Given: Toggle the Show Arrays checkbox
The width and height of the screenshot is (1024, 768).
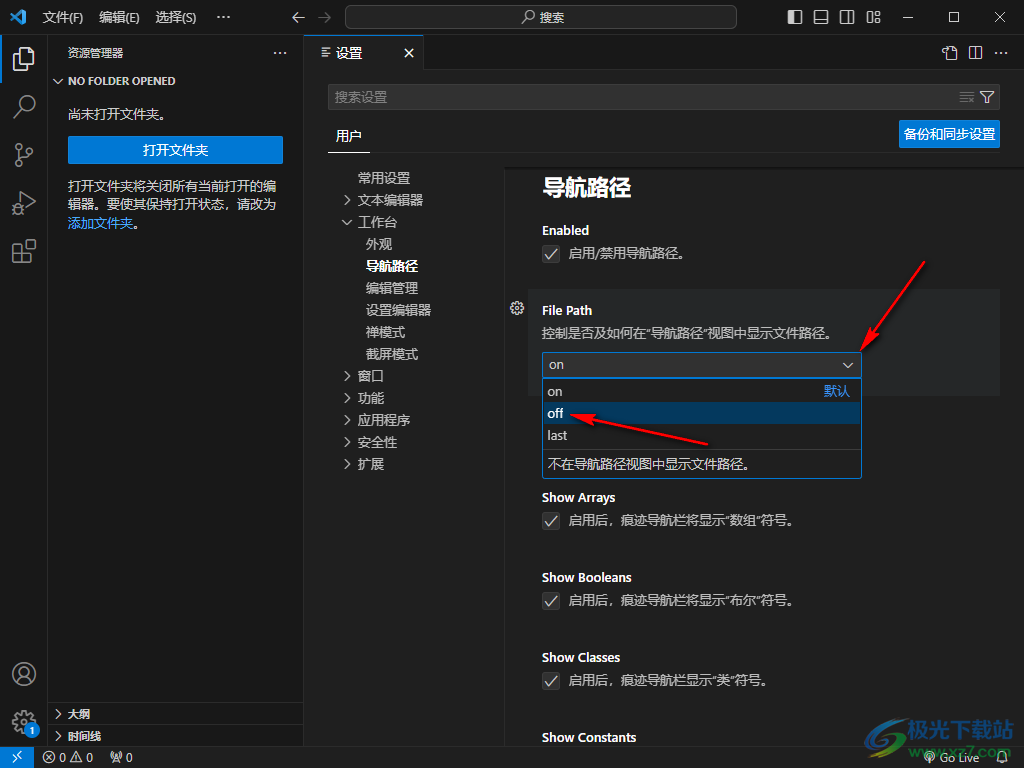Looking at the screenshot, I should [x=551, y=521].
